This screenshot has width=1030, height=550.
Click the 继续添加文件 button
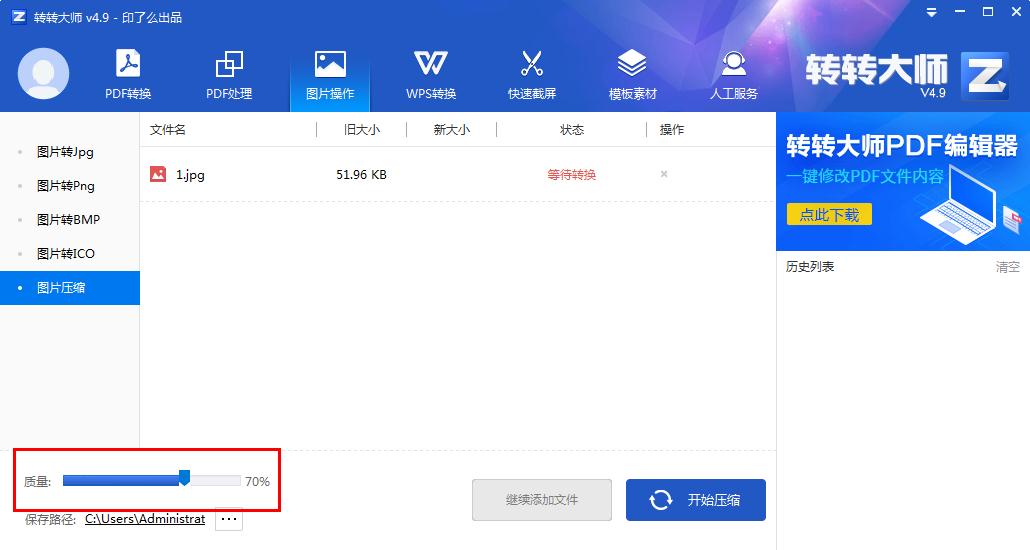[542, 500]
